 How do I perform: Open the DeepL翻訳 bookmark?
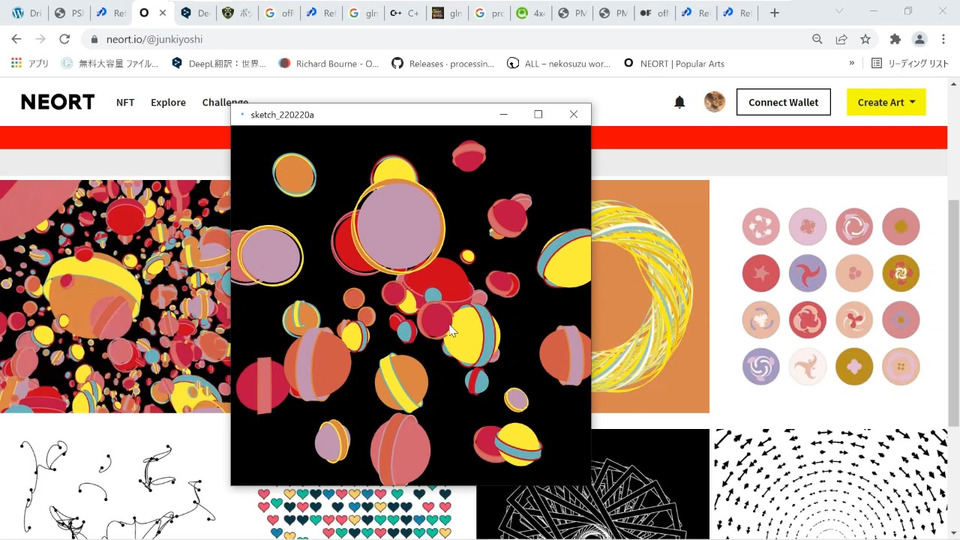(x=219, y=63)
